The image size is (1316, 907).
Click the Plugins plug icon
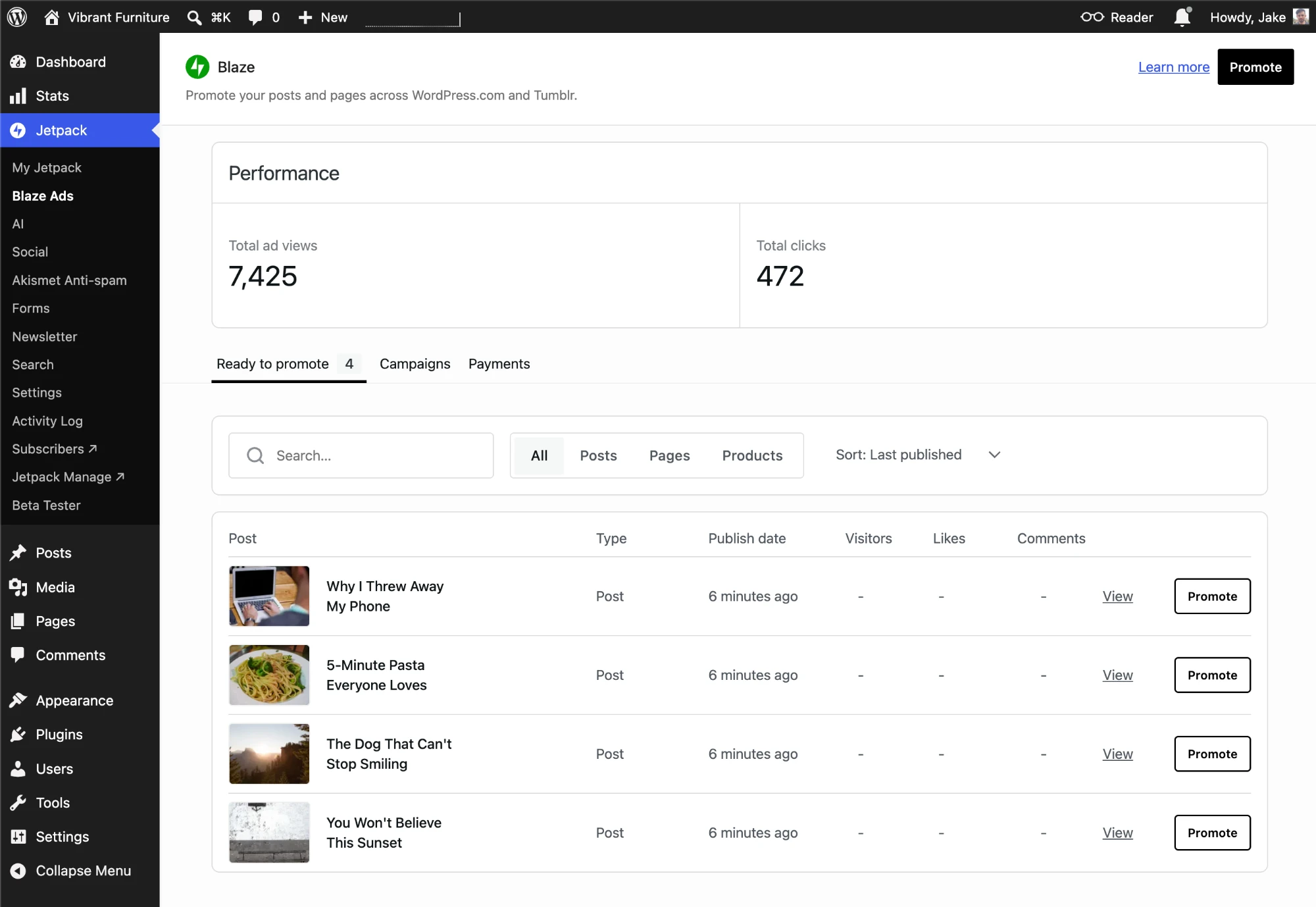(18, 735)
